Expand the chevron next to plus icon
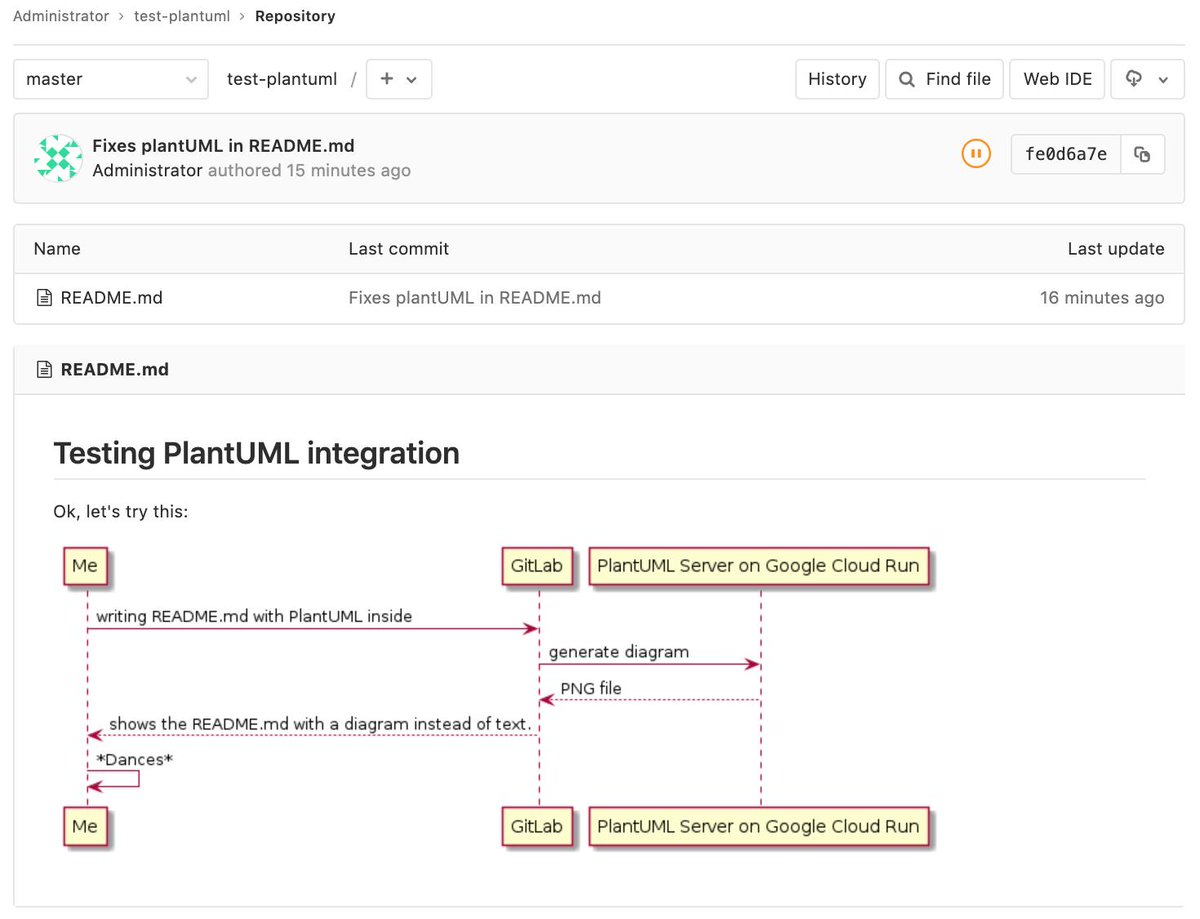 [411, 80]
